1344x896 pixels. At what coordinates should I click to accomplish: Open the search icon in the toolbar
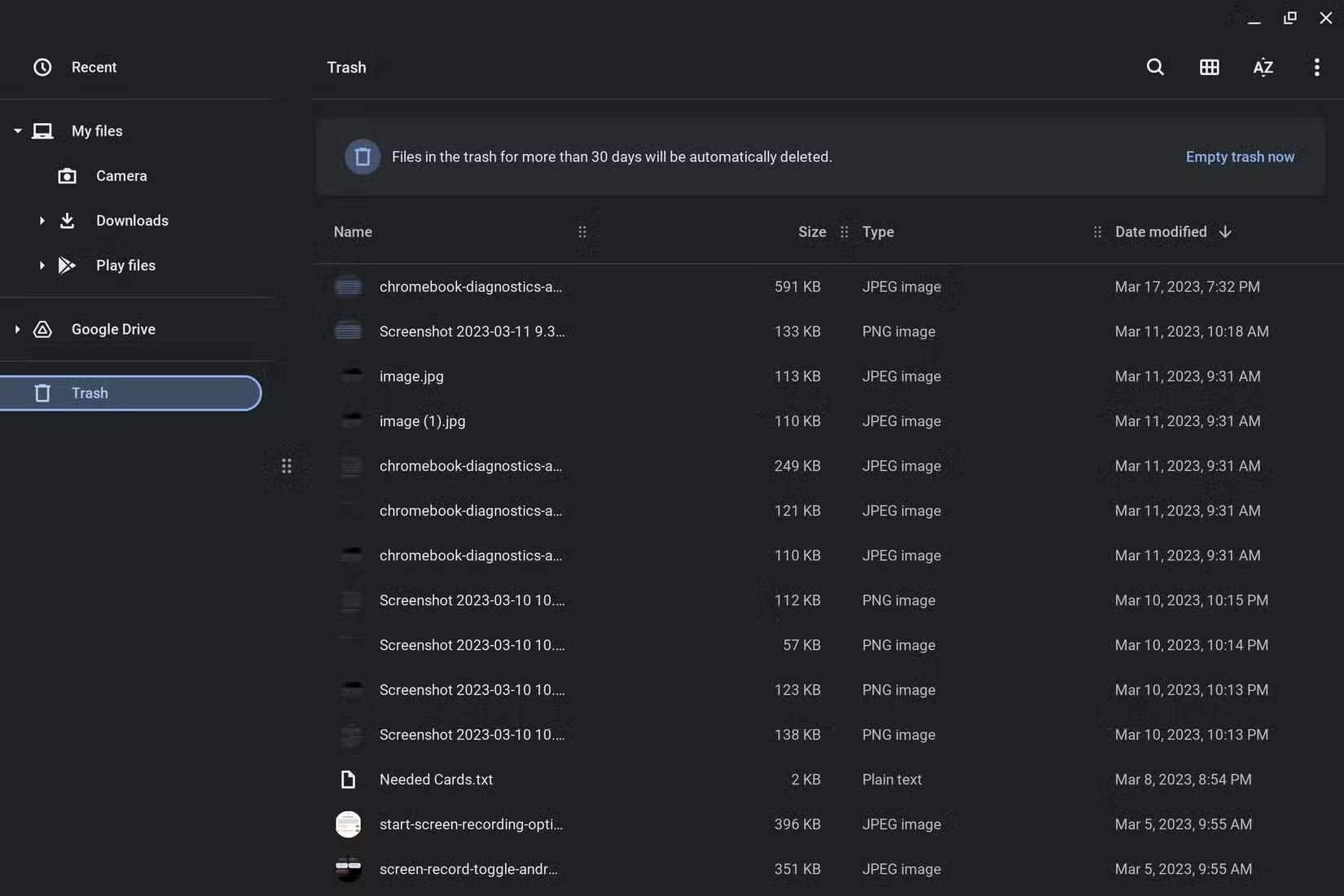pyautogui.click(x=1155, y=68)
